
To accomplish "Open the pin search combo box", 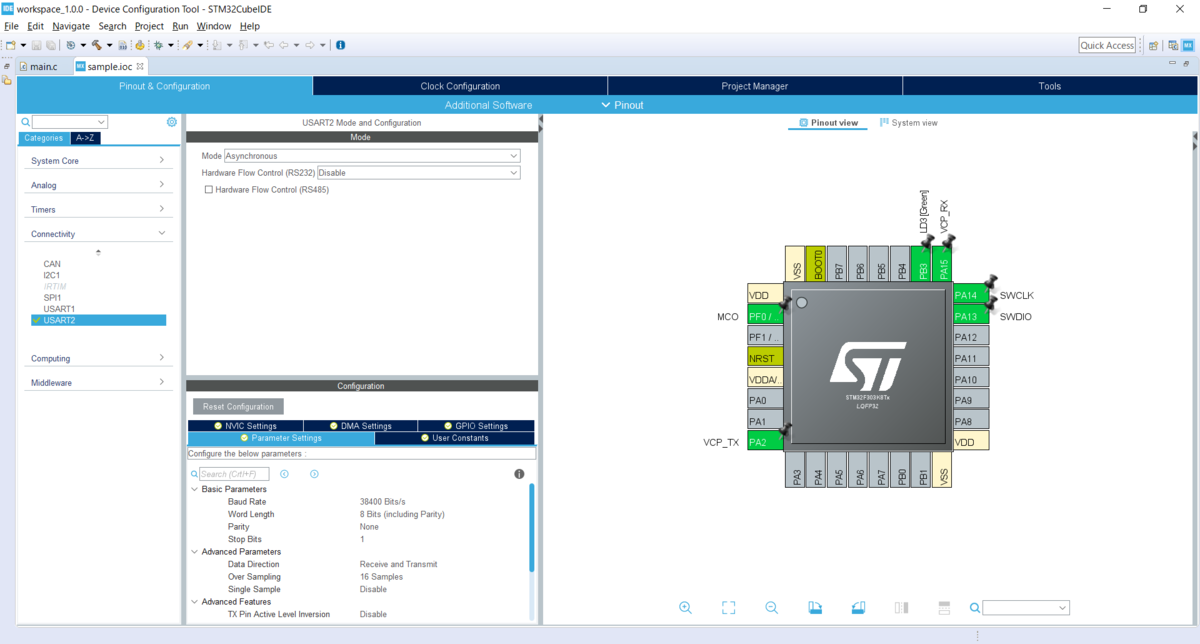I will tap(1026, 608).
